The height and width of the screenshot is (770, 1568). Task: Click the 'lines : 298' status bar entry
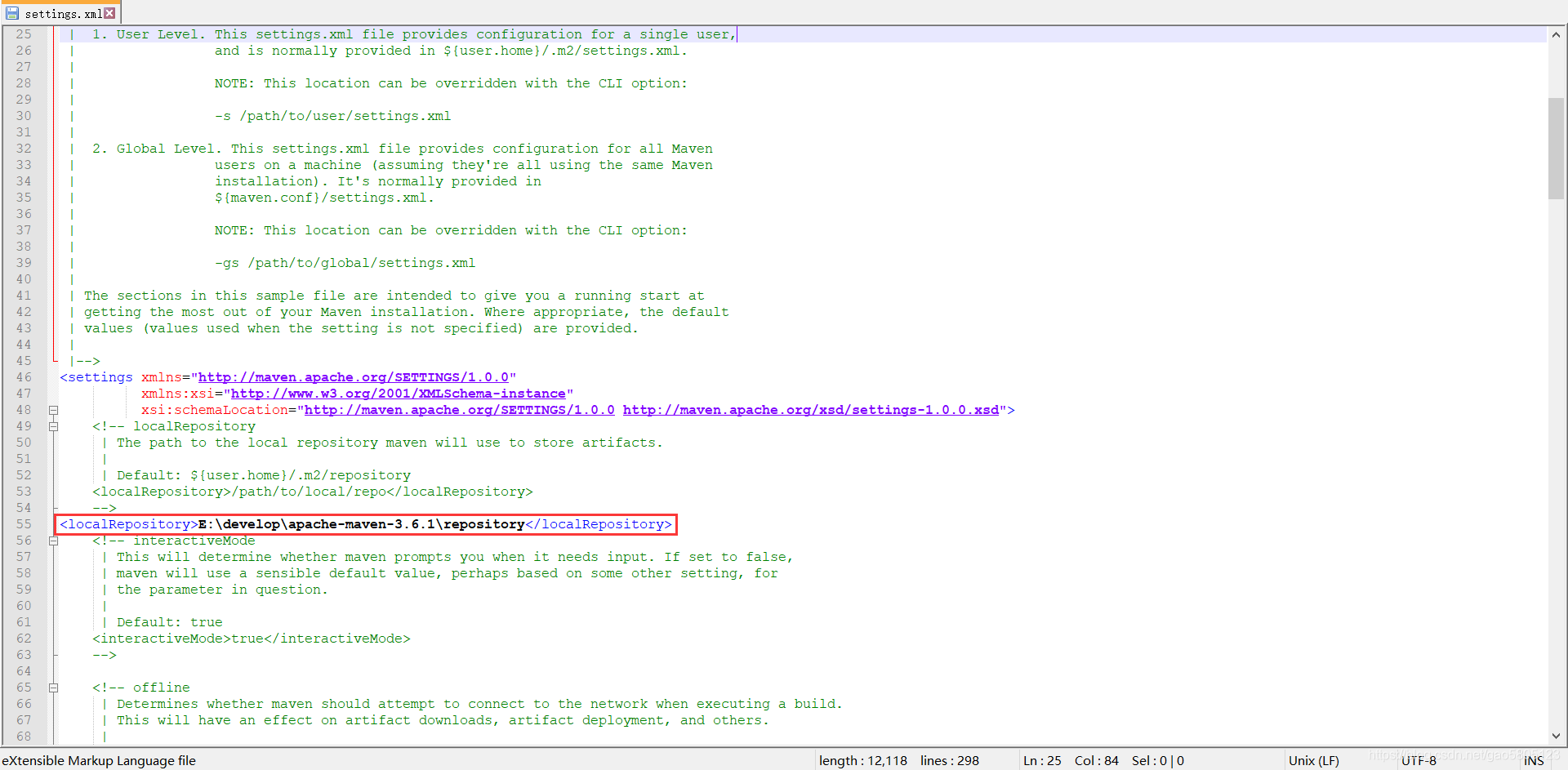pyautogui.click(x=950, y=760)
